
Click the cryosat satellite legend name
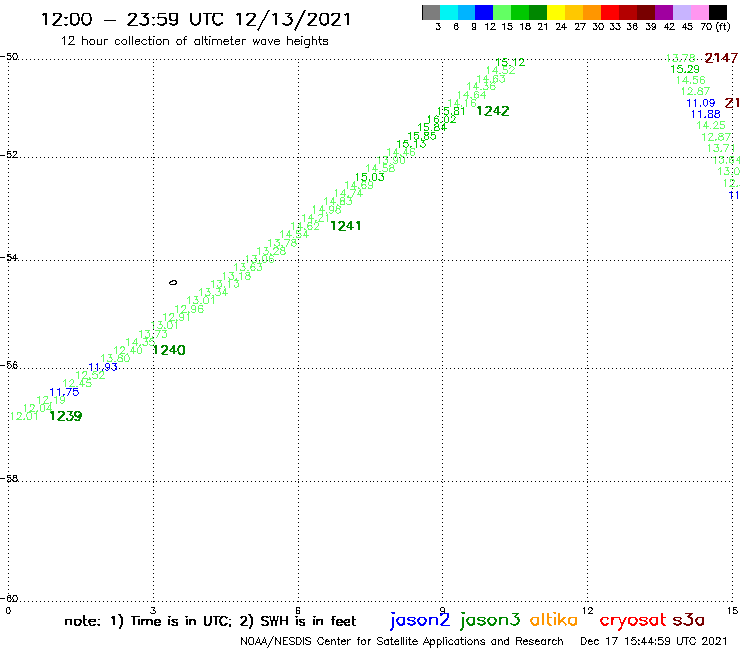633,621
